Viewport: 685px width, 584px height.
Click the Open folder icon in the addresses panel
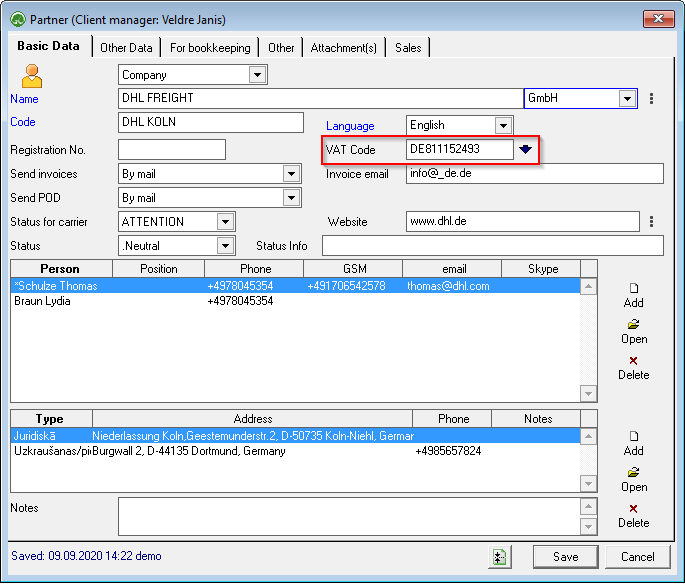tap(633, 472)
